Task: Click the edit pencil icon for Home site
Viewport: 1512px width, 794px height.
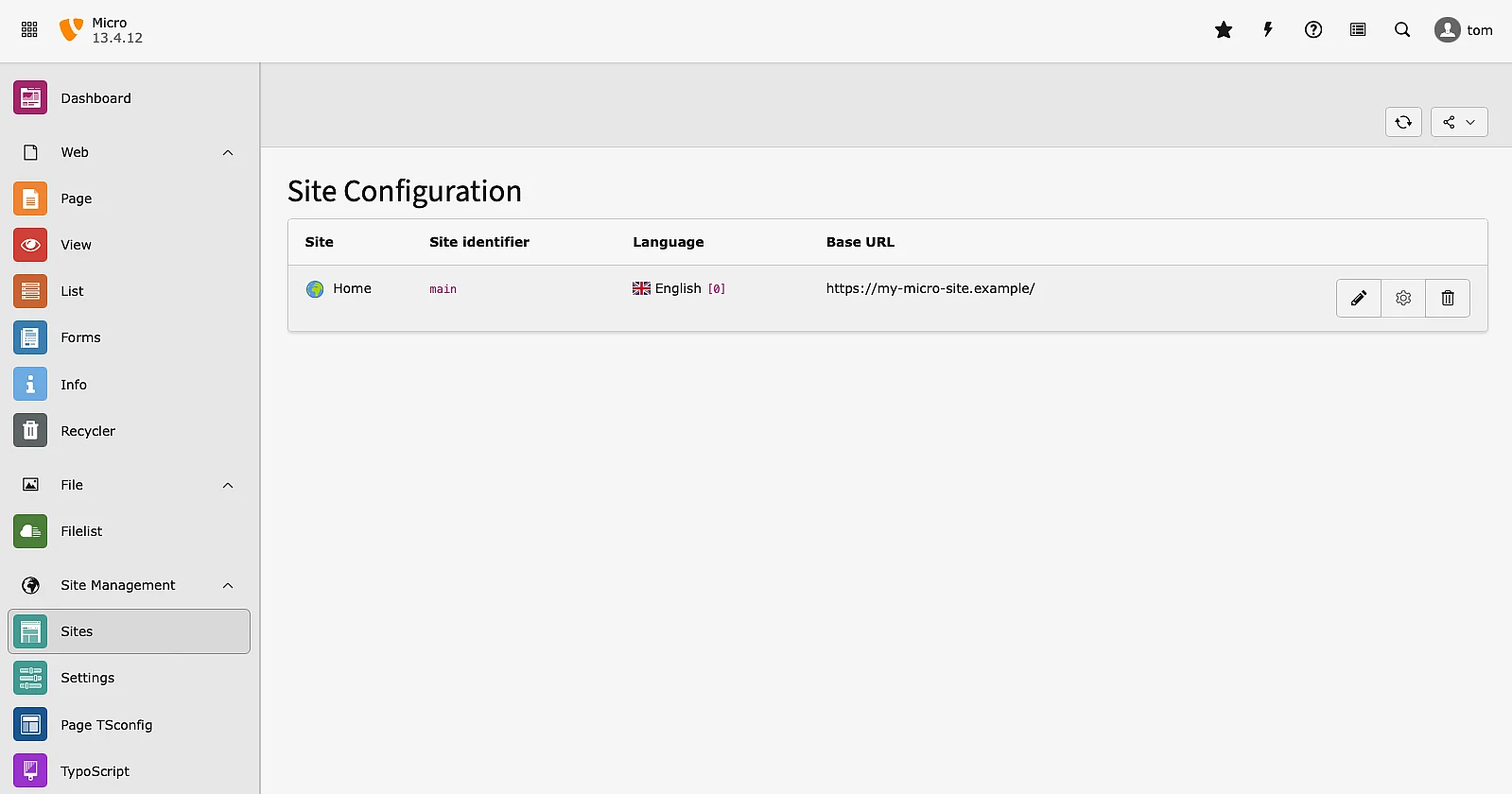Action: click(1358, 299)
